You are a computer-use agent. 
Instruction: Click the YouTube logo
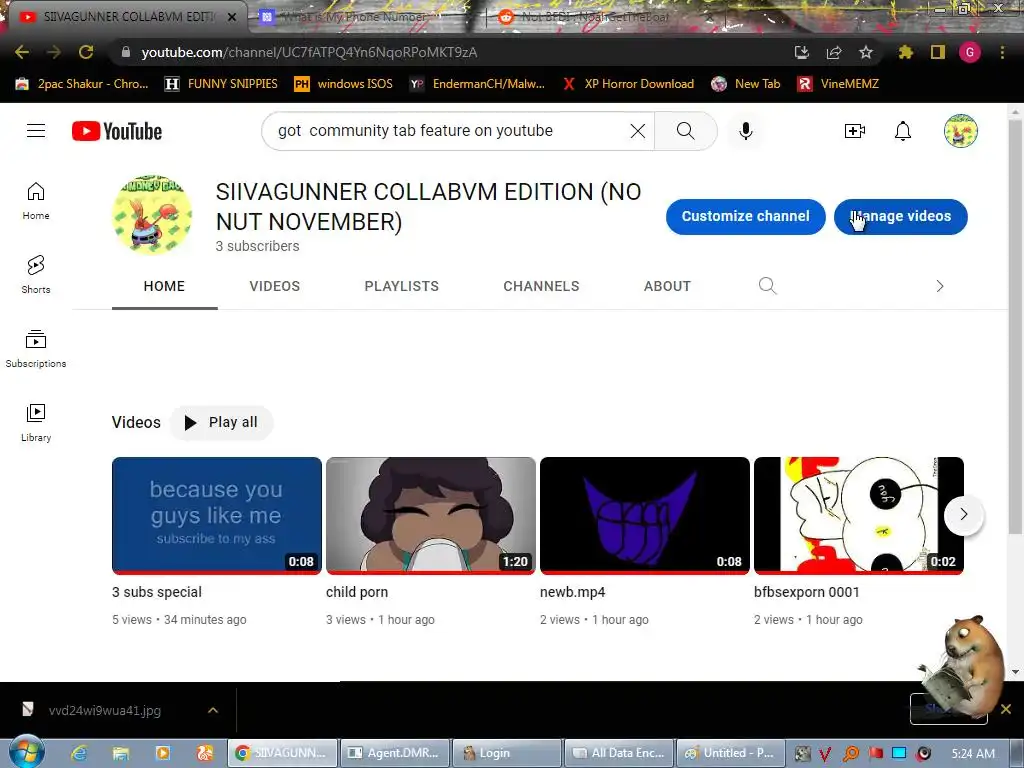click(x=117, y=131)
